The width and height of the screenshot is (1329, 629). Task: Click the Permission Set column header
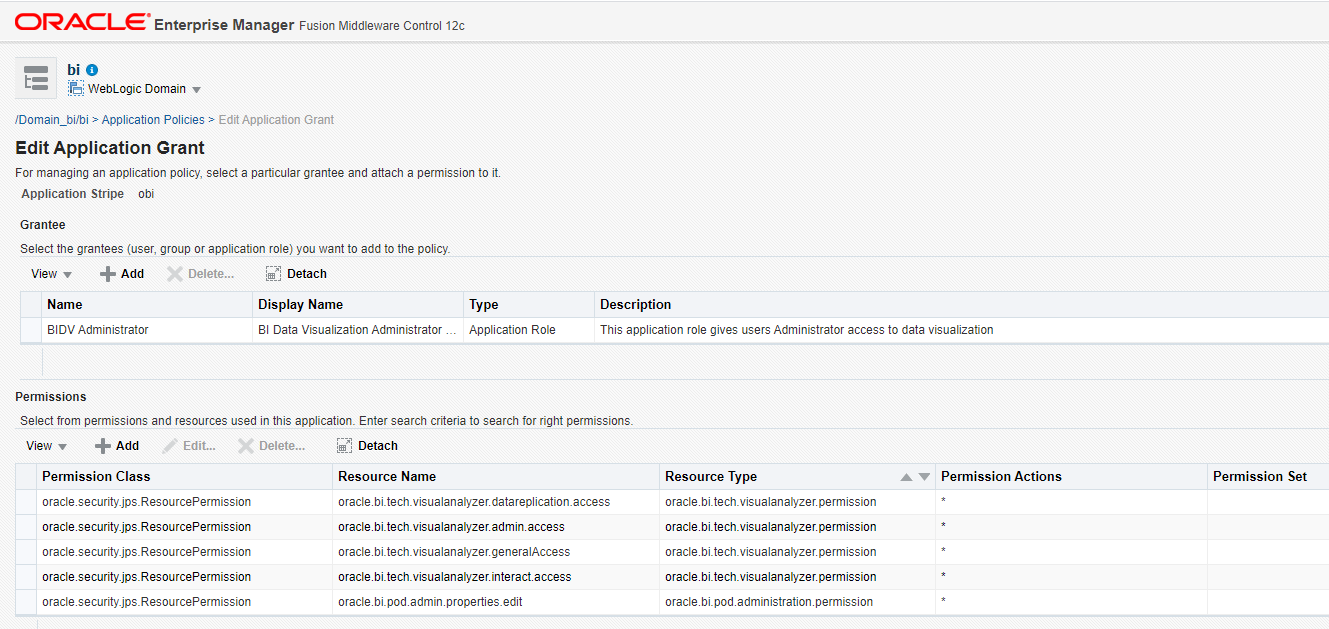click(1268, 477)
